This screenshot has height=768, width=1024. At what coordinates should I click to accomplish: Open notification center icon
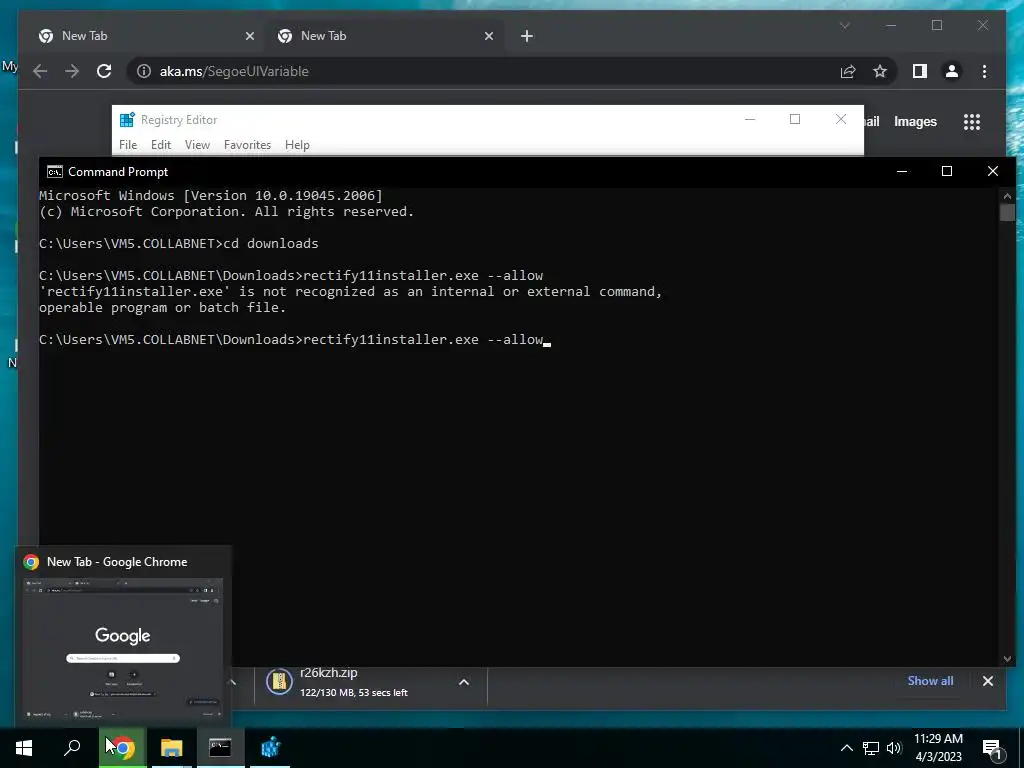pyautogui.click(x=992, y=748)
